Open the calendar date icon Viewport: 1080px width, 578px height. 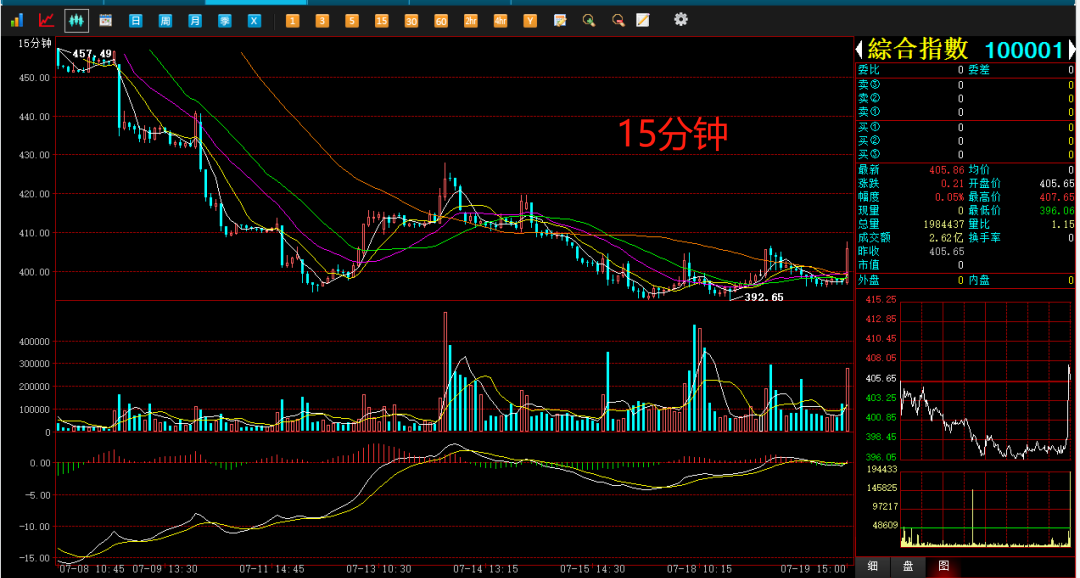pyautogui.click(x=105, y=21)
